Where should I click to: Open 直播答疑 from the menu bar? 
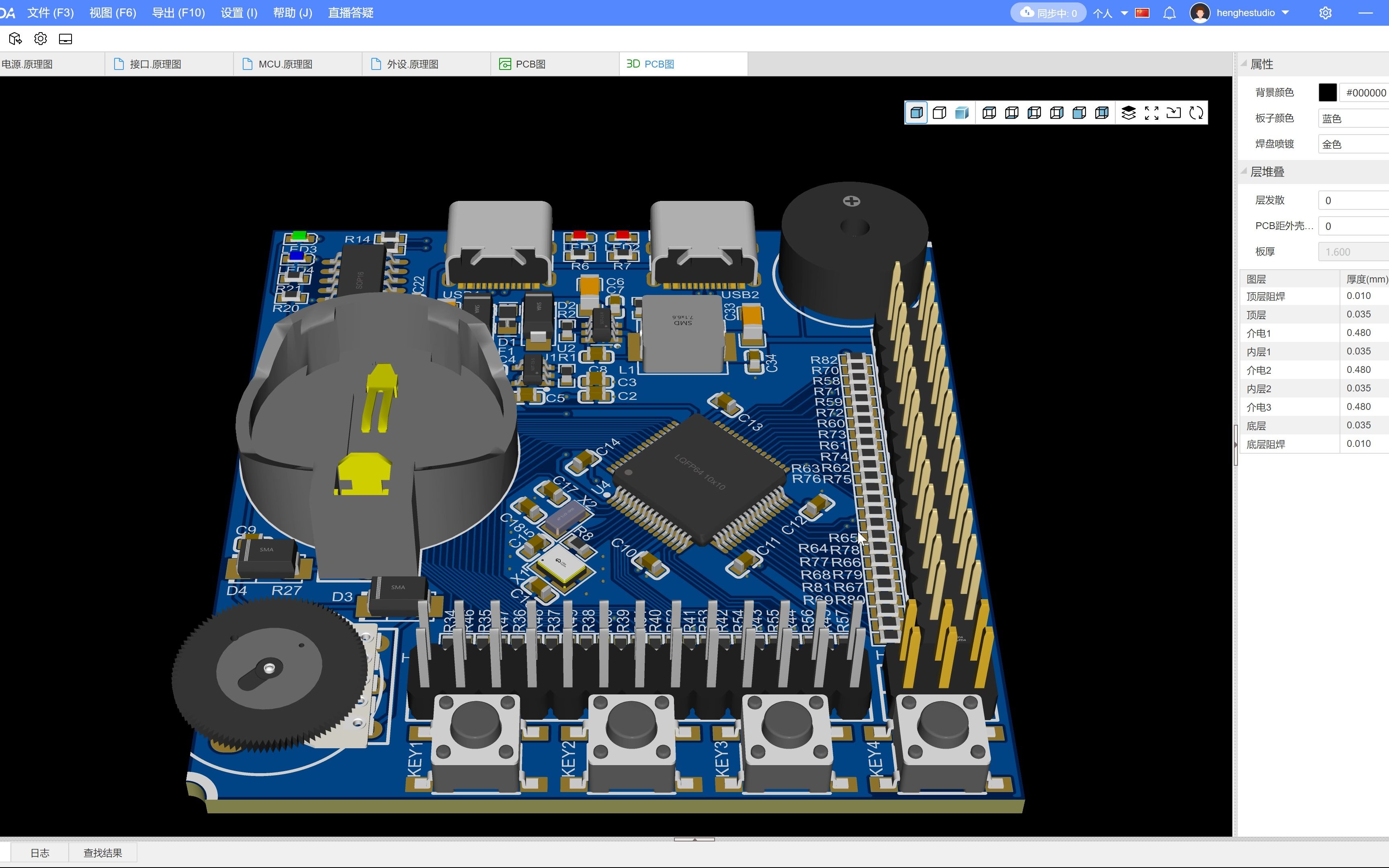click(x=351, y=12)
